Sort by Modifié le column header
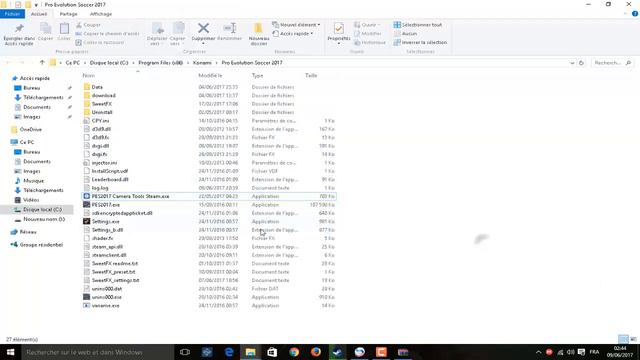This screenshot has width=640, height=360. [x=210, y=76]
